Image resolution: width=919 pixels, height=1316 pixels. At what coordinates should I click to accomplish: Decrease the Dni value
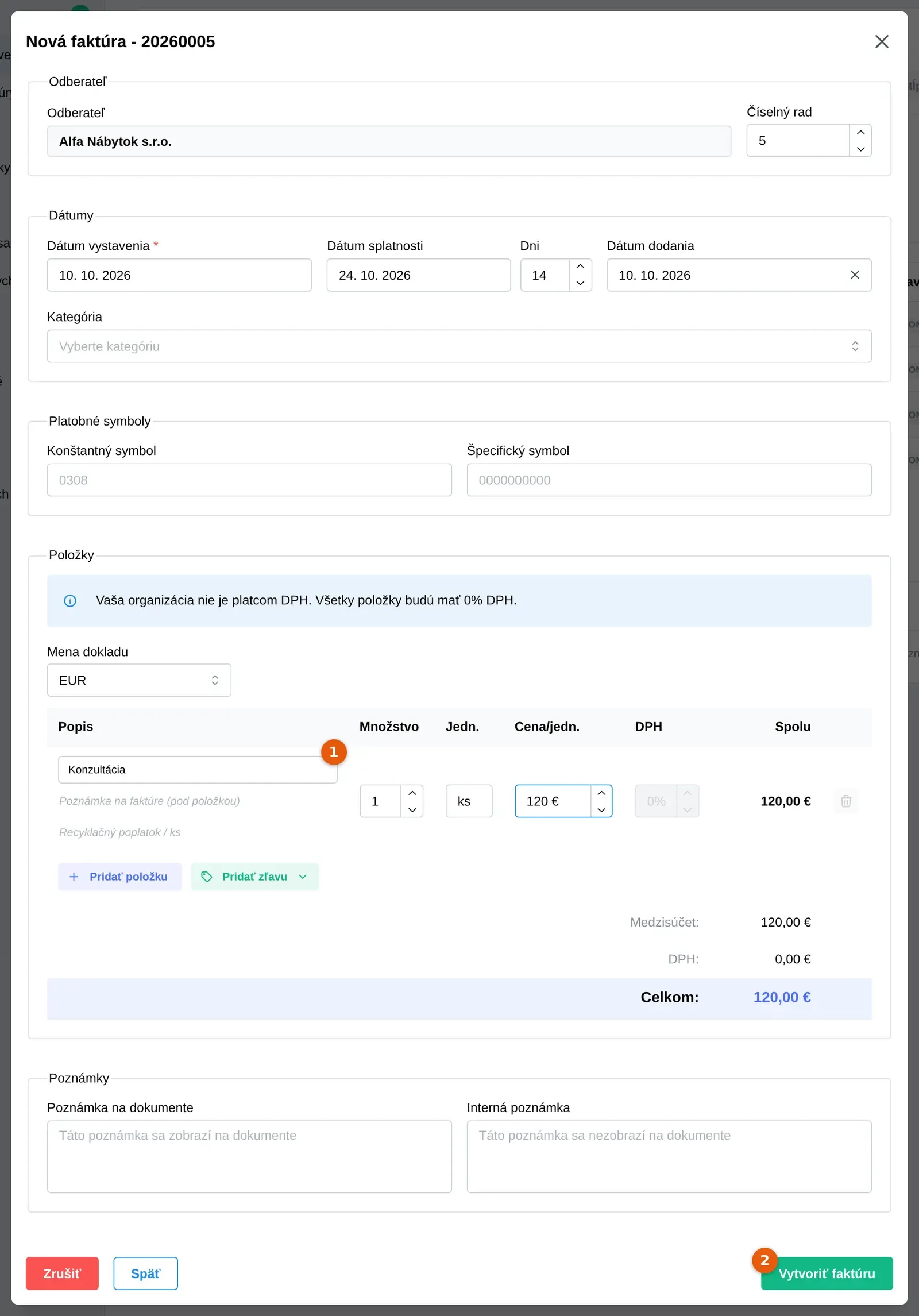580,283
